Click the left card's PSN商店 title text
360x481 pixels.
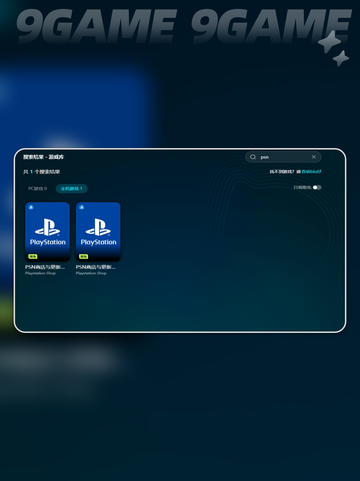pos(45,267)
